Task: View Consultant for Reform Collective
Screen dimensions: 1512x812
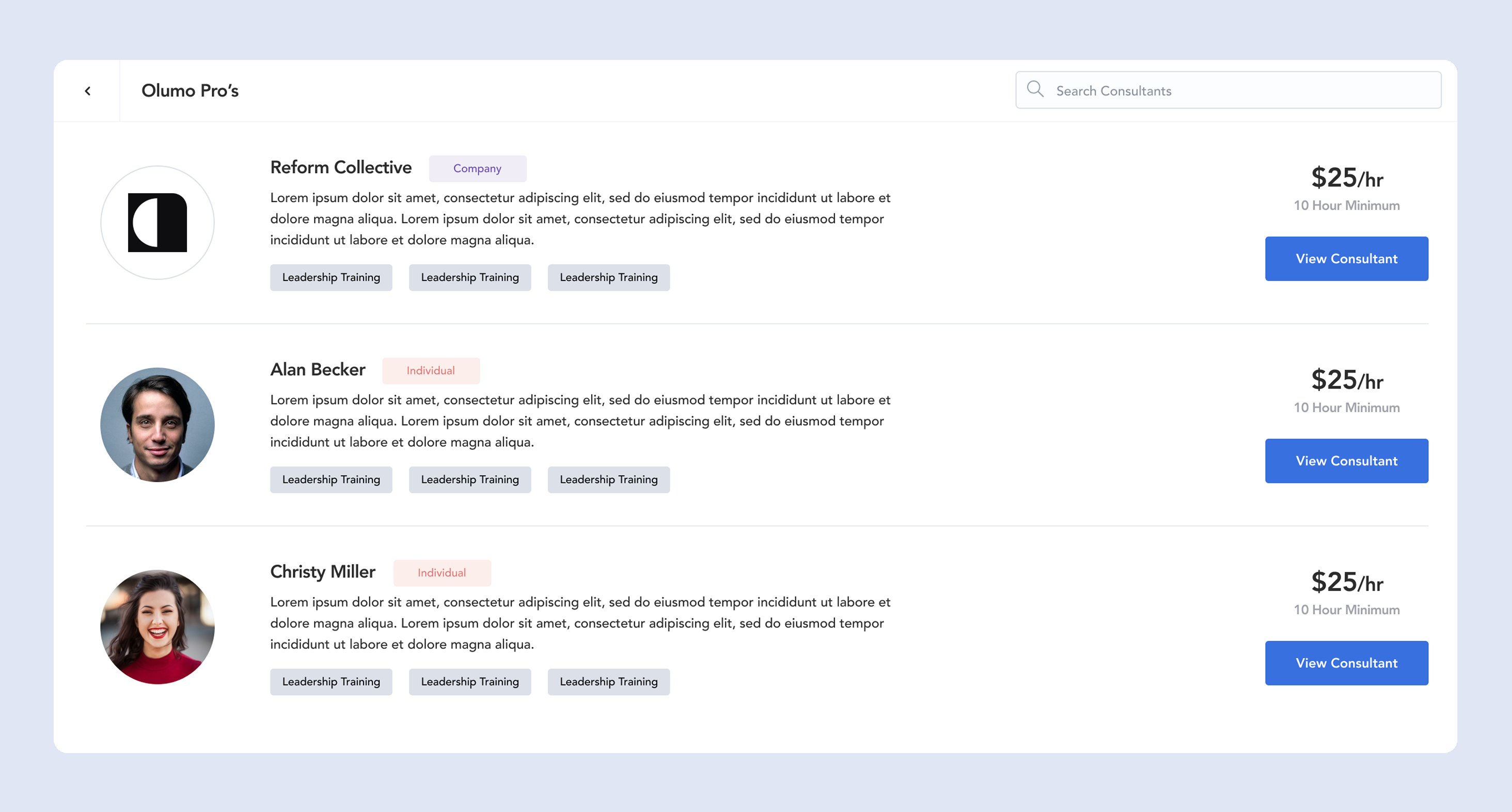Action: pos(1346,258)
